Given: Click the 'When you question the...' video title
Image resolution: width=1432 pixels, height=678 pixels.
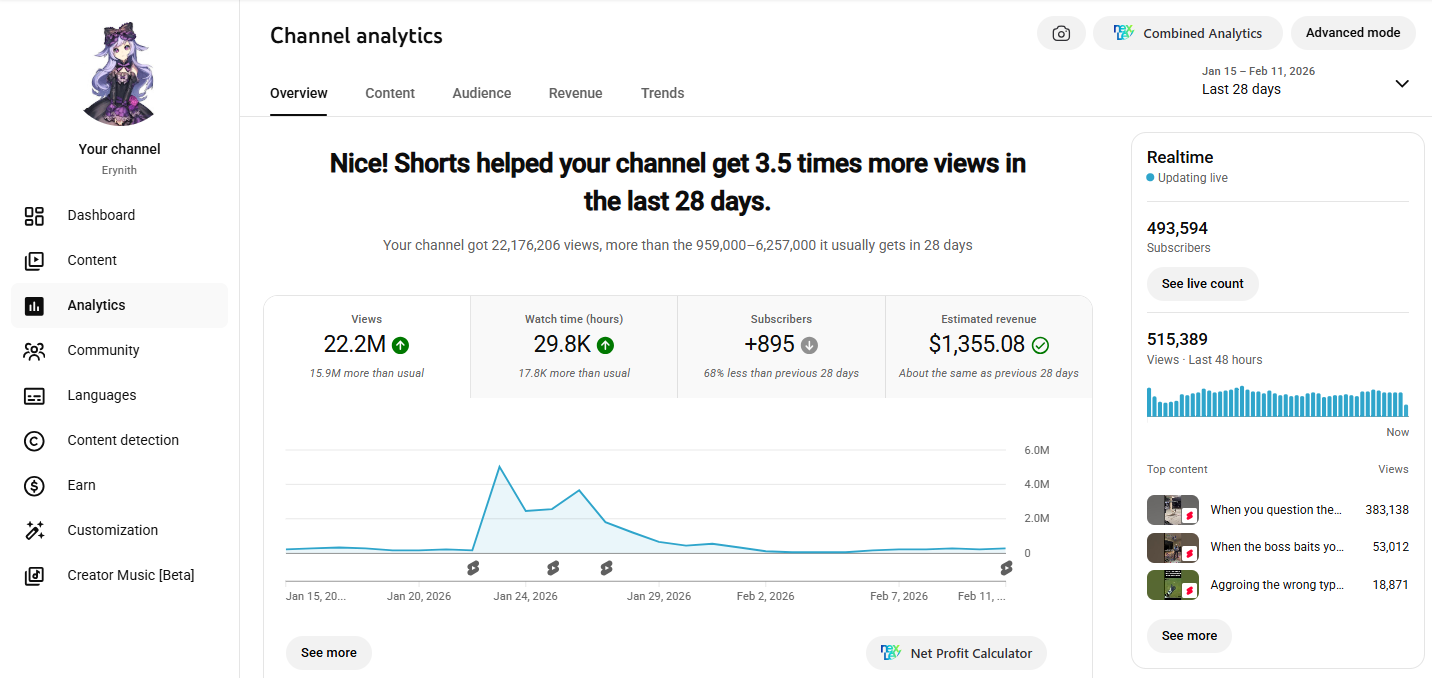Looking at the screenshot, I should [x=1276, y=510].
